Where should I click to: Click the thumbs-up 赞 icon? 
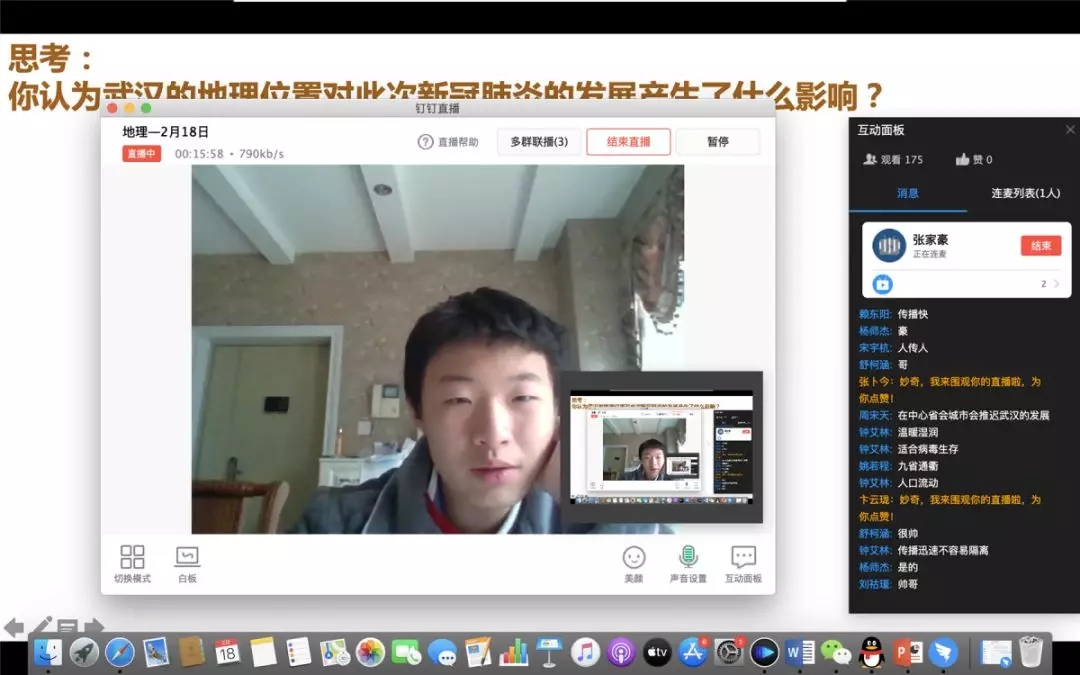click(x=962, y=159)
